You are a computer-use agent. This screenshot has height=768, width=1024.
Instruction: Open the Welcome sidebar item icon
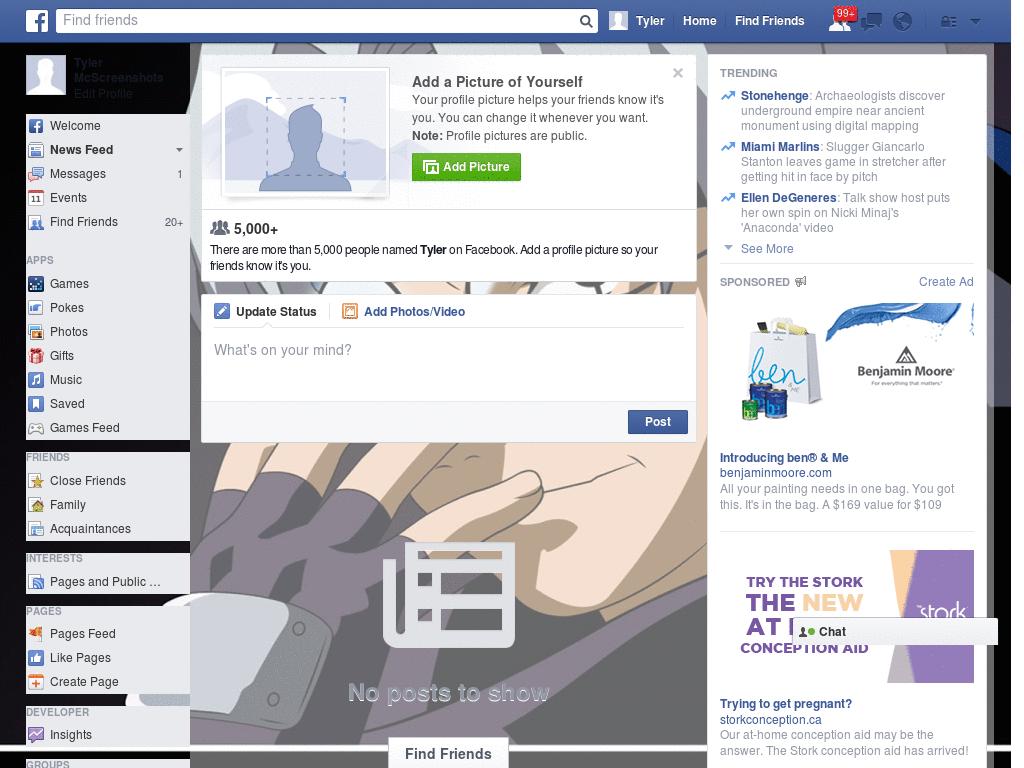click(x=36, y=126)
